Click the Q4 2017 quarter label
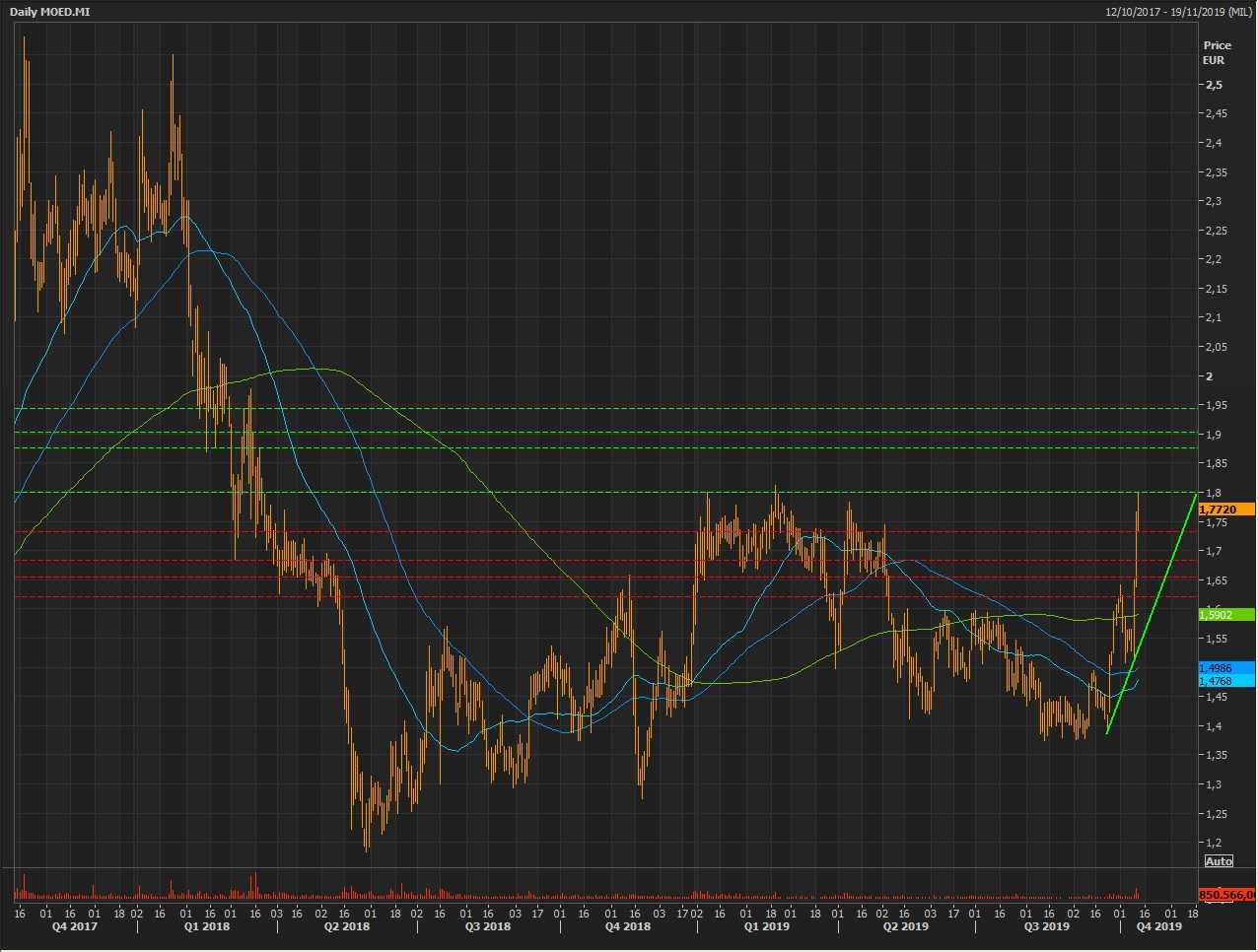The height and width of the screenshot is (952, 1258). 75,926
